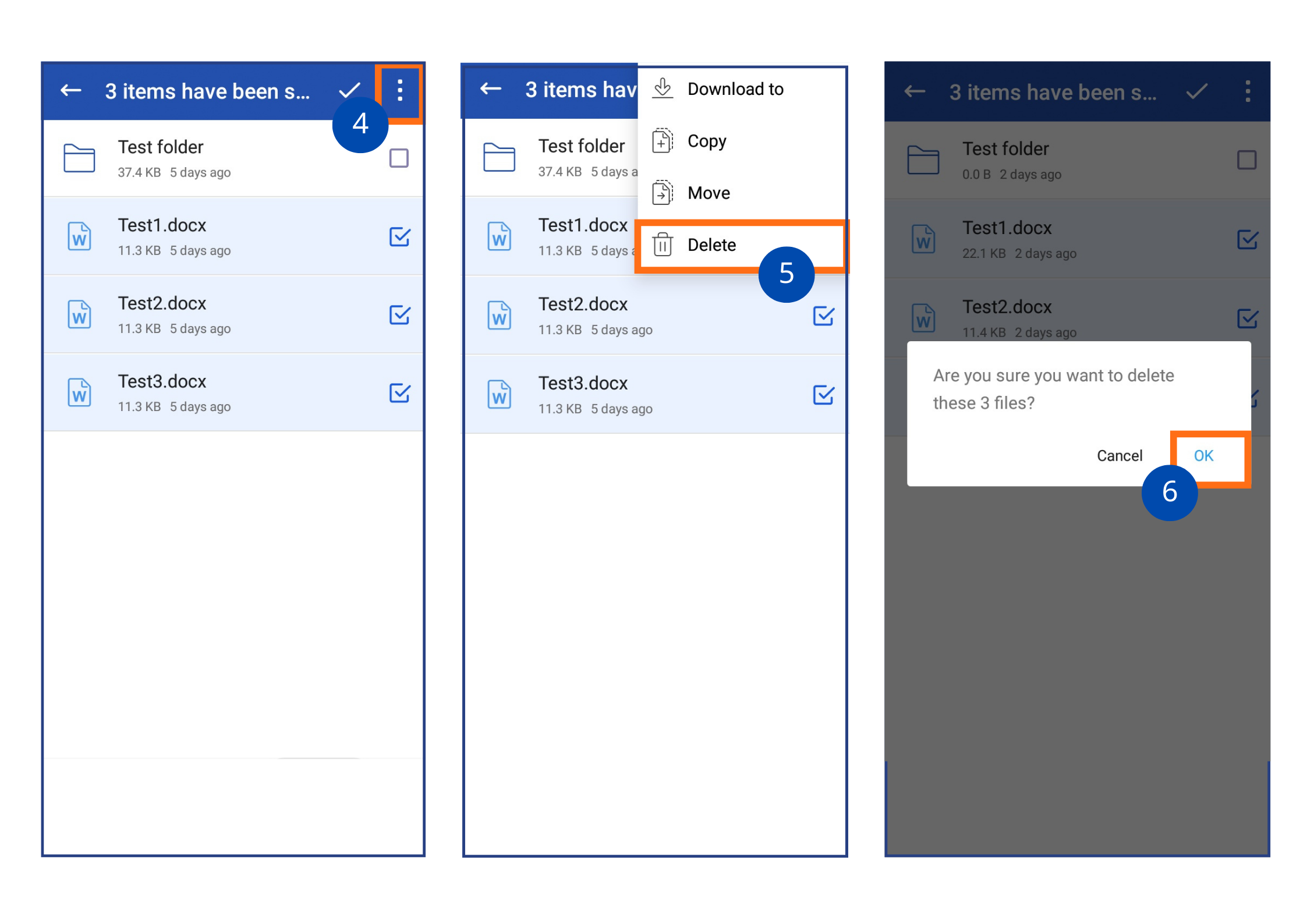Uncheck Test2.docx checkbox in middle screen

[x=823, y=316]
